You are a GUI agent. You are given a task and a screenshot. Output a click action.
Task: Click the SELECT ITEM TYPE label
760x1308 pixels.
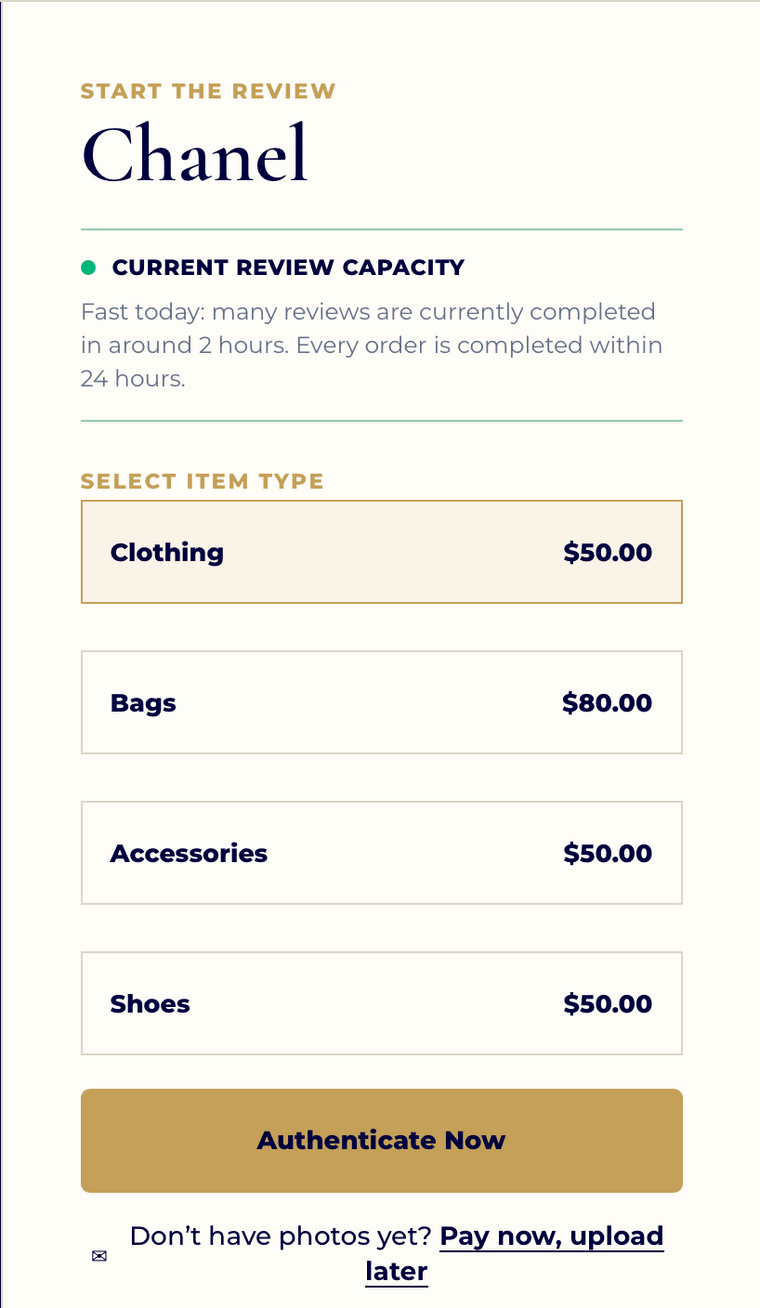202,481
